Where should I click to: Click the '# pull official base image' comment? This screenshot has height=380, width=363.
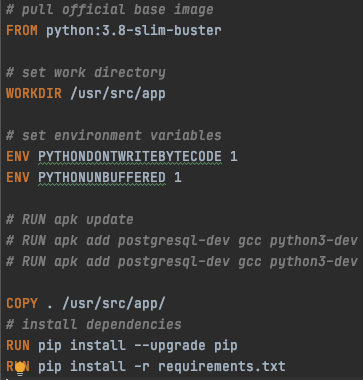coord(110,10)
